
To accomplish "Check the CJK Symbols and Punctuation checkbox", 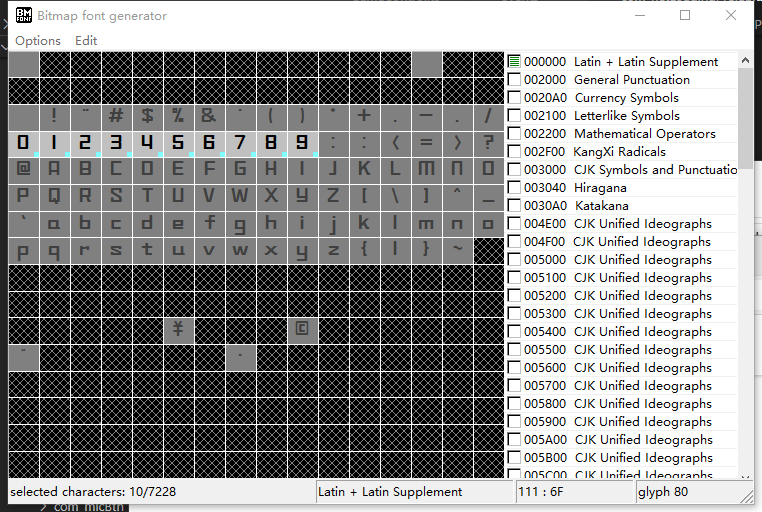I will point(514,170).
